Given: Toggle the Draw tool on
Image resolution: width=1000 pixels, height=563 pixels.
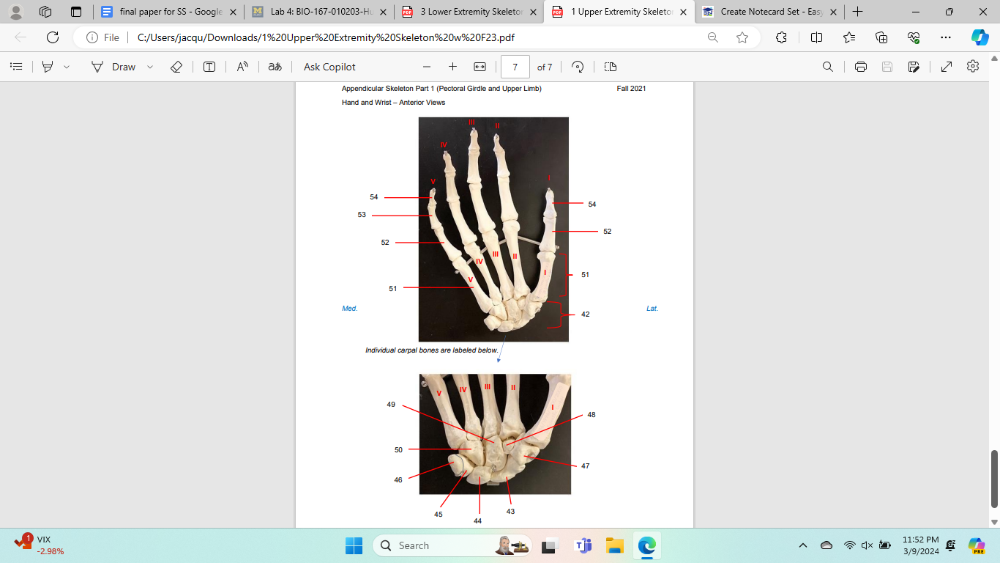Looking at the screenshot, I should click(x=114, y=67).
